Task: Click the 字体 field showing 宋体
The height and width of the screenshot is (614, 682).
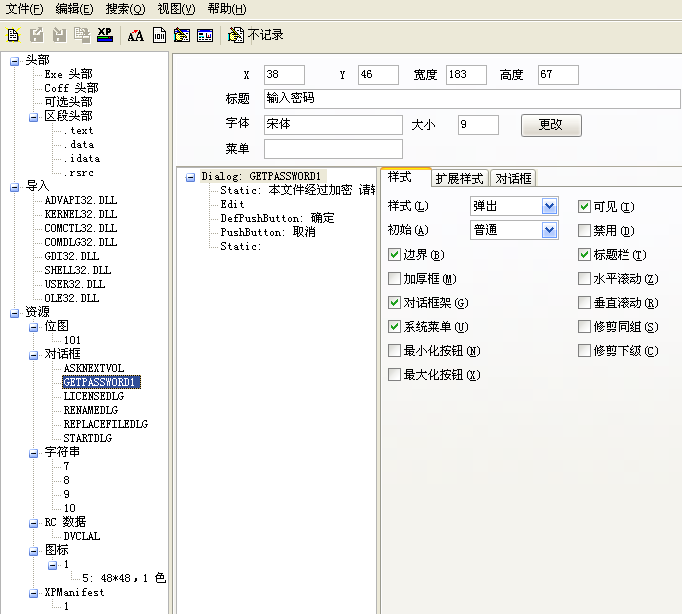Action: [x=333, y=125]
